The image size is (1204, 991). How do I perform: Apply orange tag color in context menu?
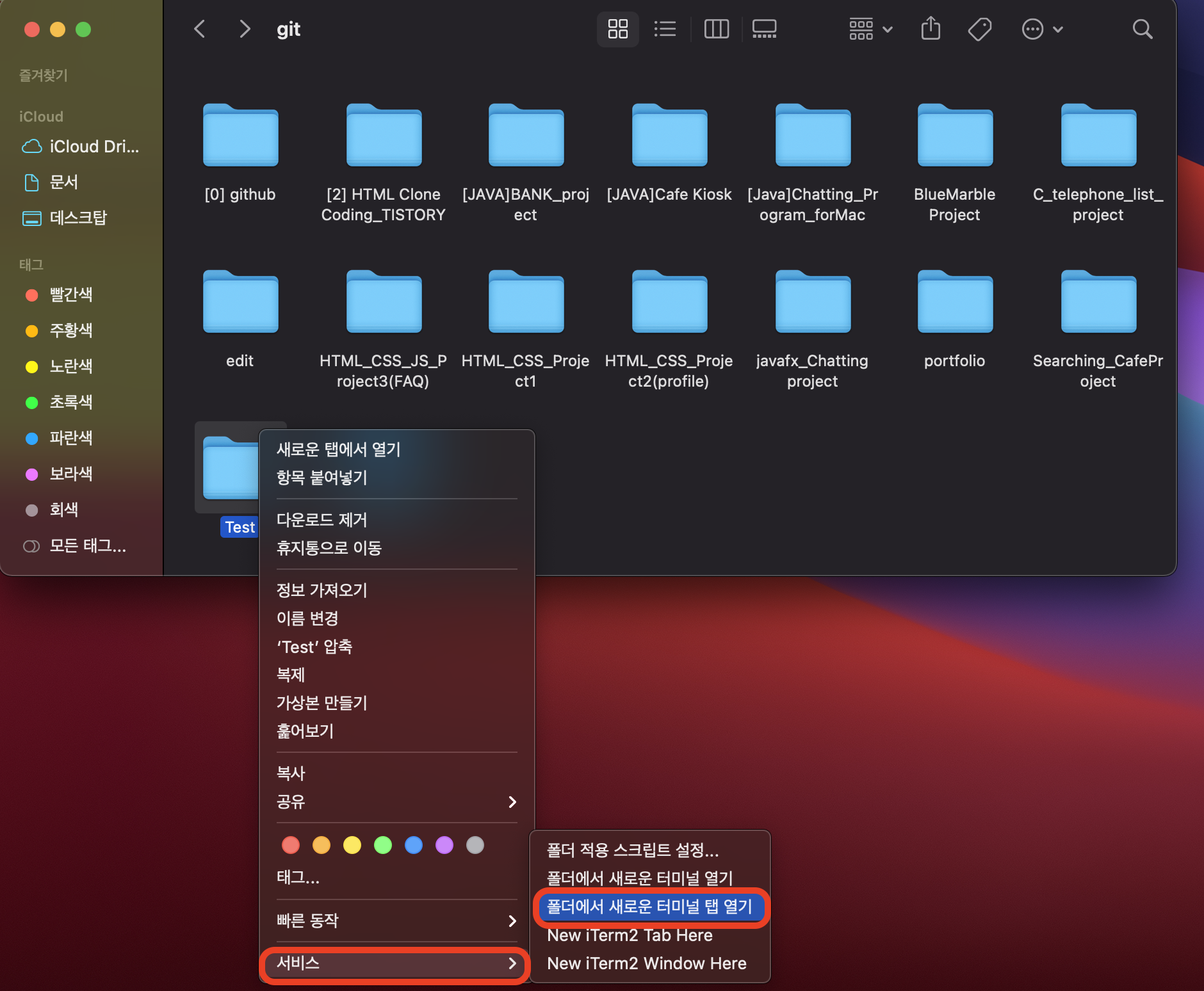[321, 845]
